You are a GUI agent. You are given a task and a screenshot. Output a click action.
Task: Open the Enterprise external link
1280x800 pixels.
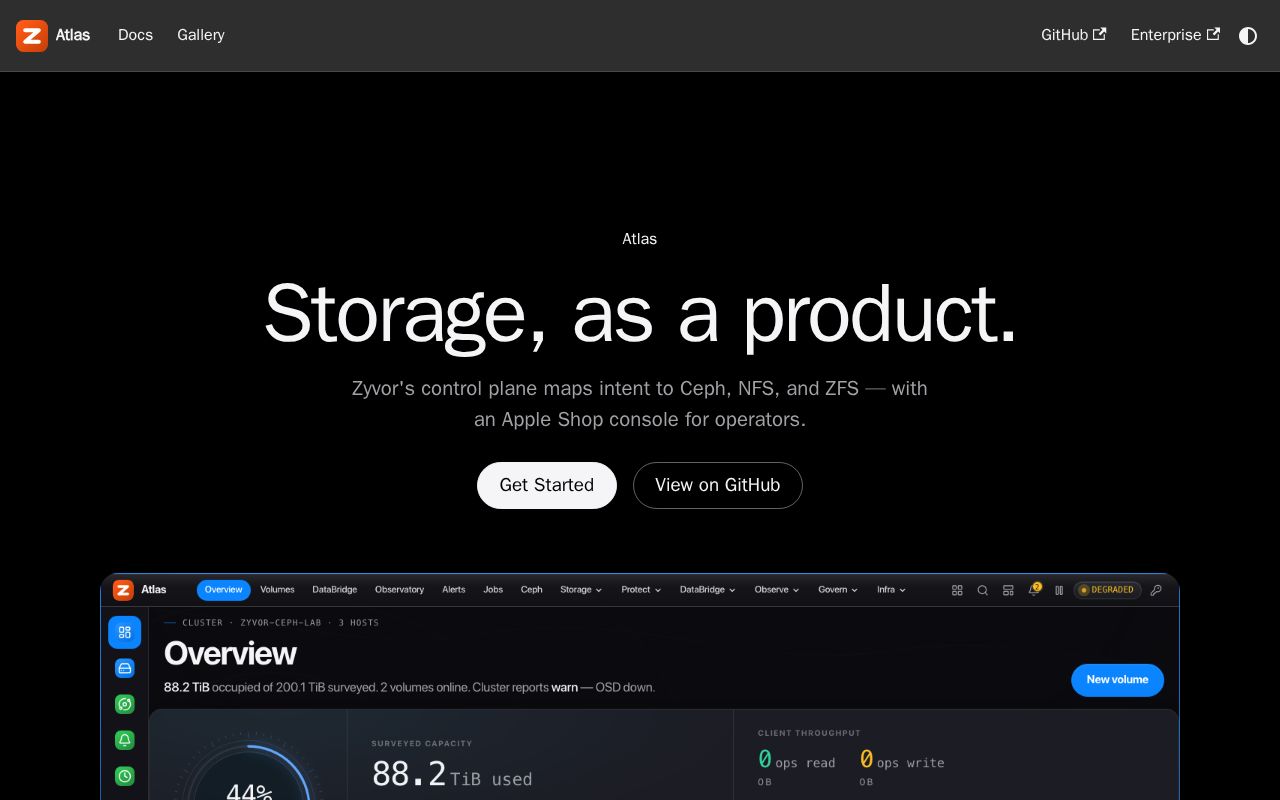tap(1175, 35)
